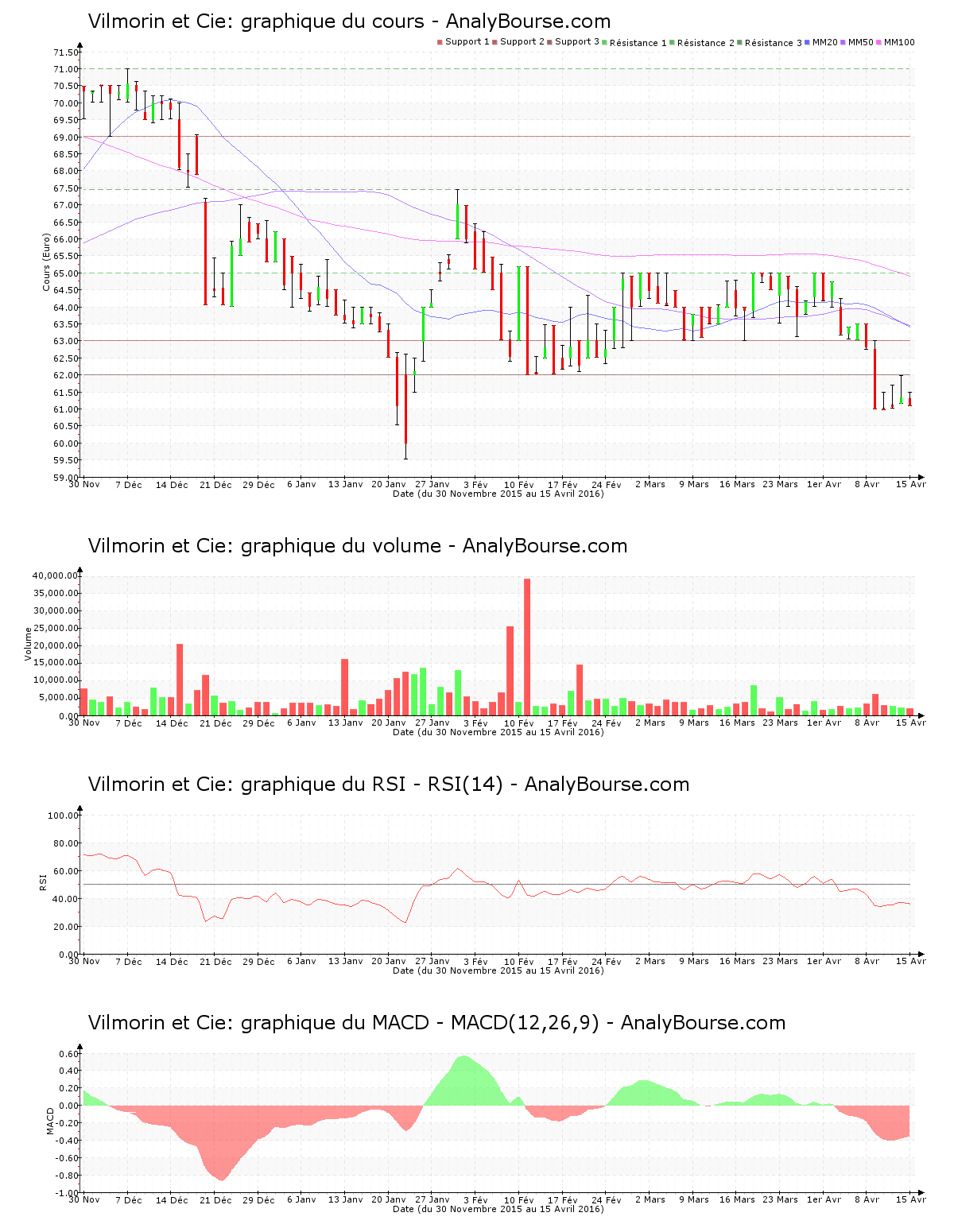The width and height of the screenshot is (954, 1232).
Task: Click the 40,000.00 value on volume axis
Action: pos(56,575)
